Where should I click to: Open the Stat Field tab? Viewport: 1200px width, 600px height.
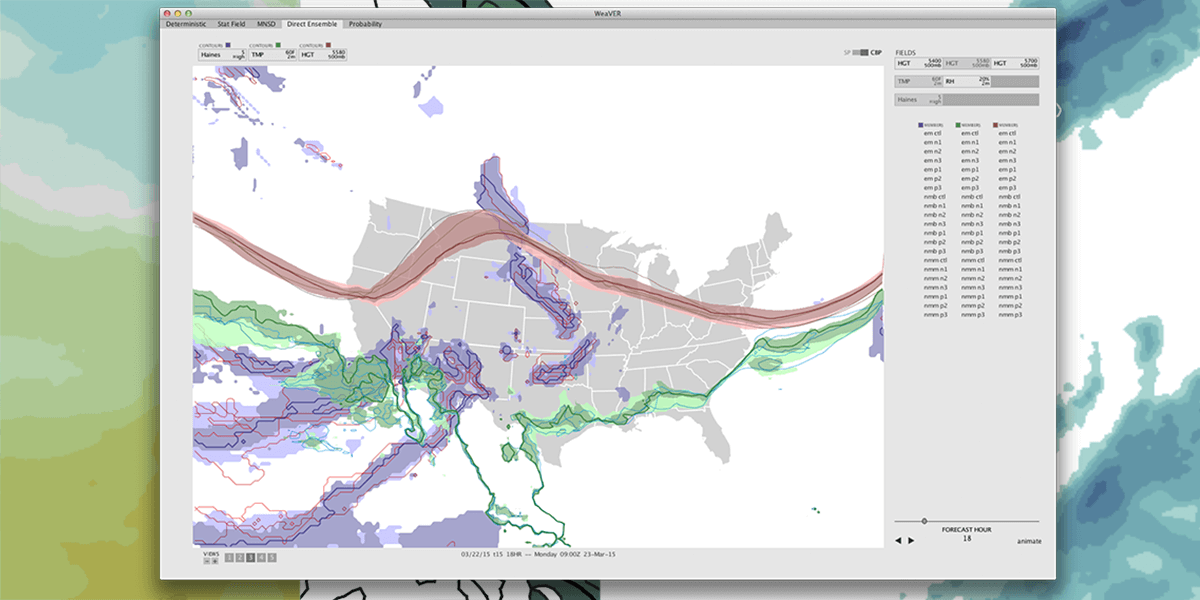point(231,23)
